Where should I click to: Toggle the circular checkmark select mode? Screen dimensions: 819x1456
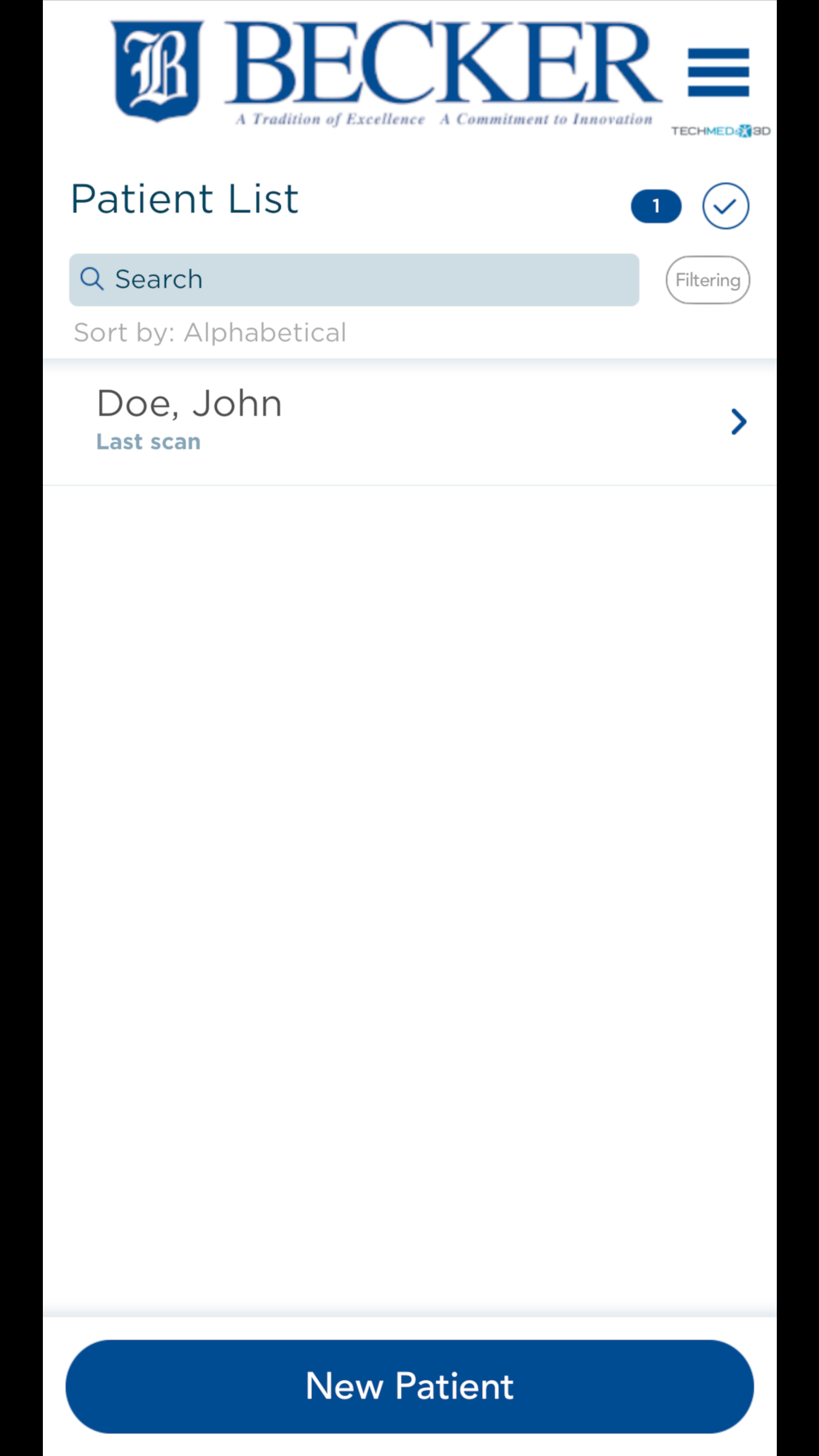[725, 206]
